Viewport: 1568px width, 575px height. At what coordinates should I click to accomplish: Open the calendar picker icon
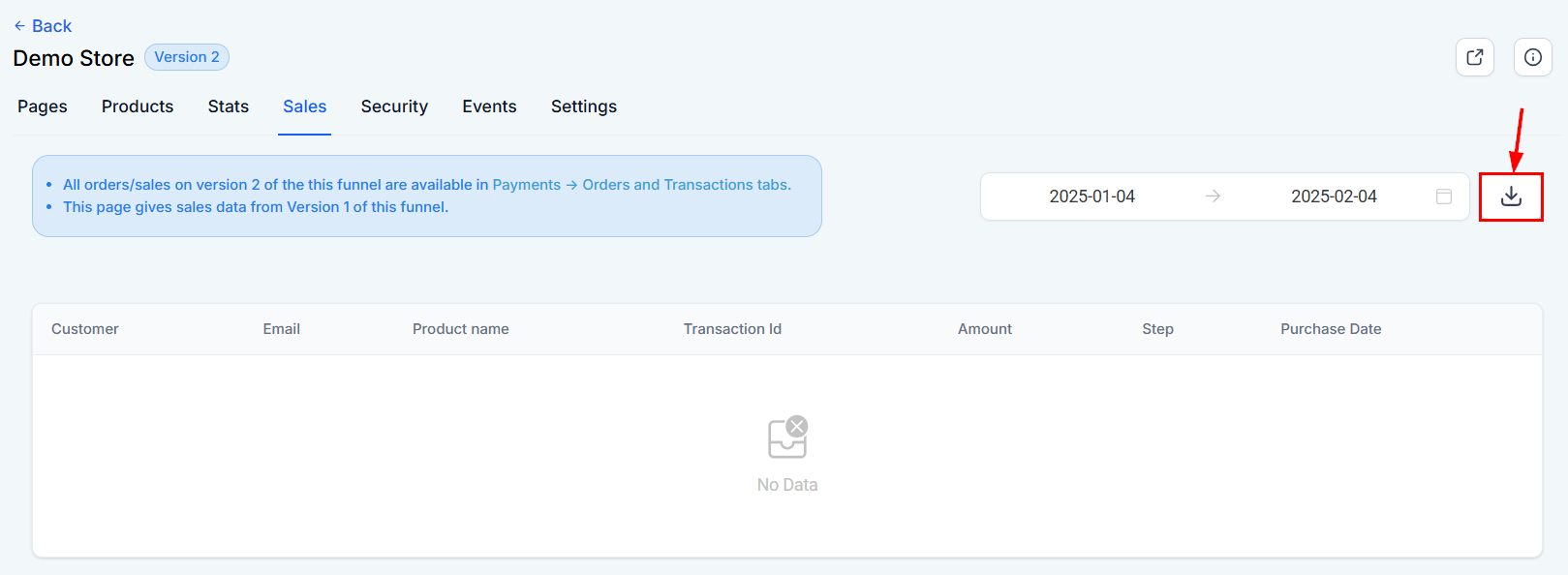tap(1444, 197)
